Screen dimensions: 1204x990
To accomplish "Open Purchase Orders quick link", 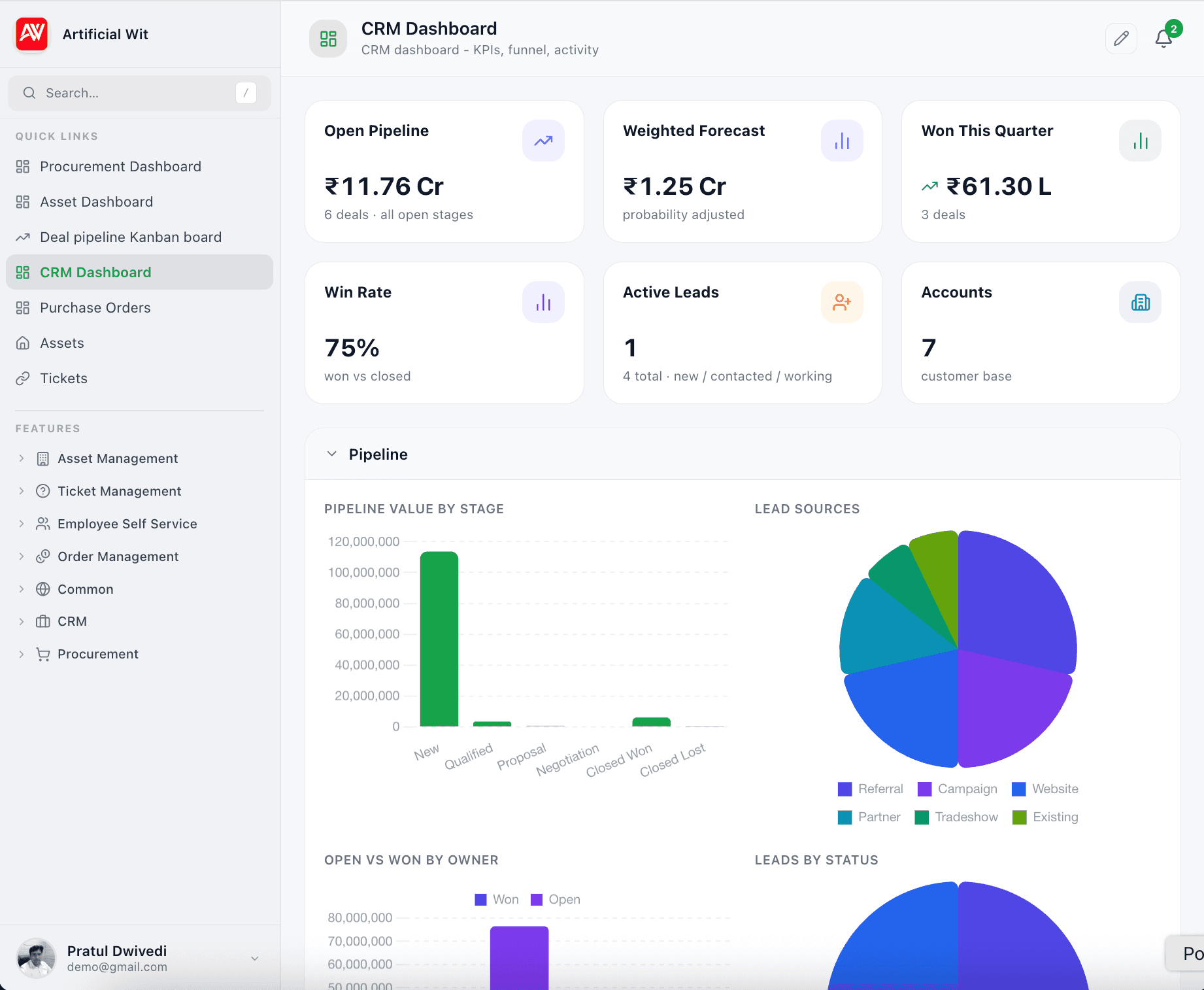I will point(139,308).
